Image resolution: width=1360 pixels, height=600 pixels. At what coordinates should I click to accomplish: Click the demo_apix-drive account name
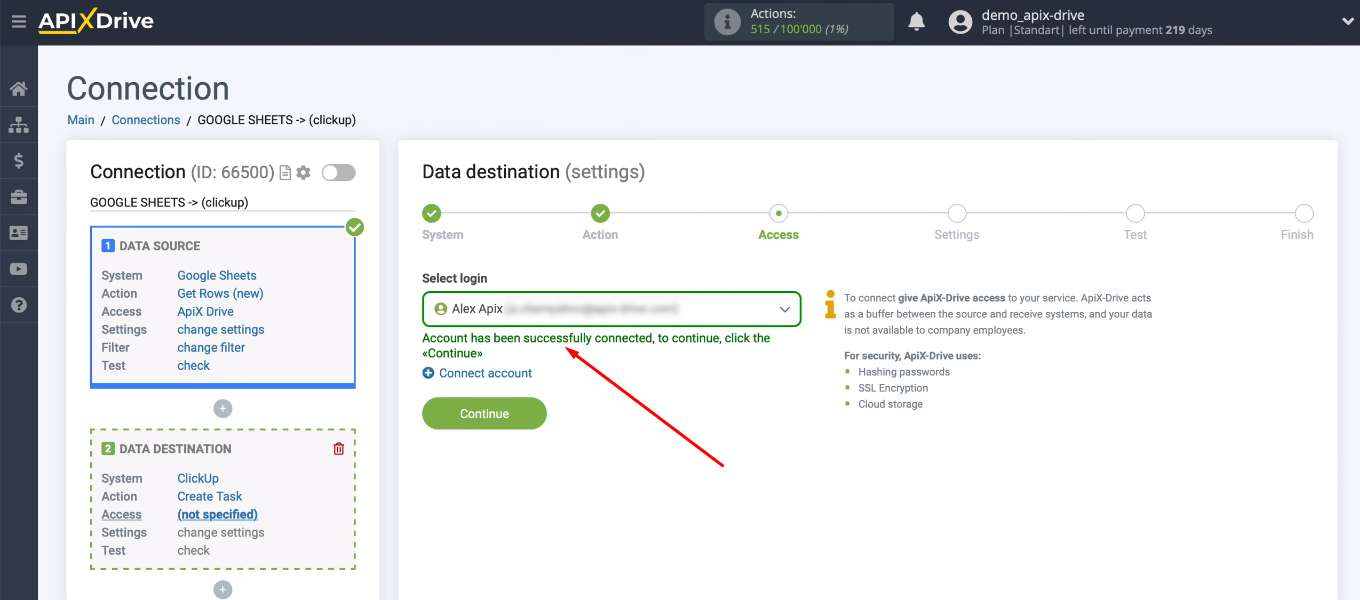(1033, 15)
